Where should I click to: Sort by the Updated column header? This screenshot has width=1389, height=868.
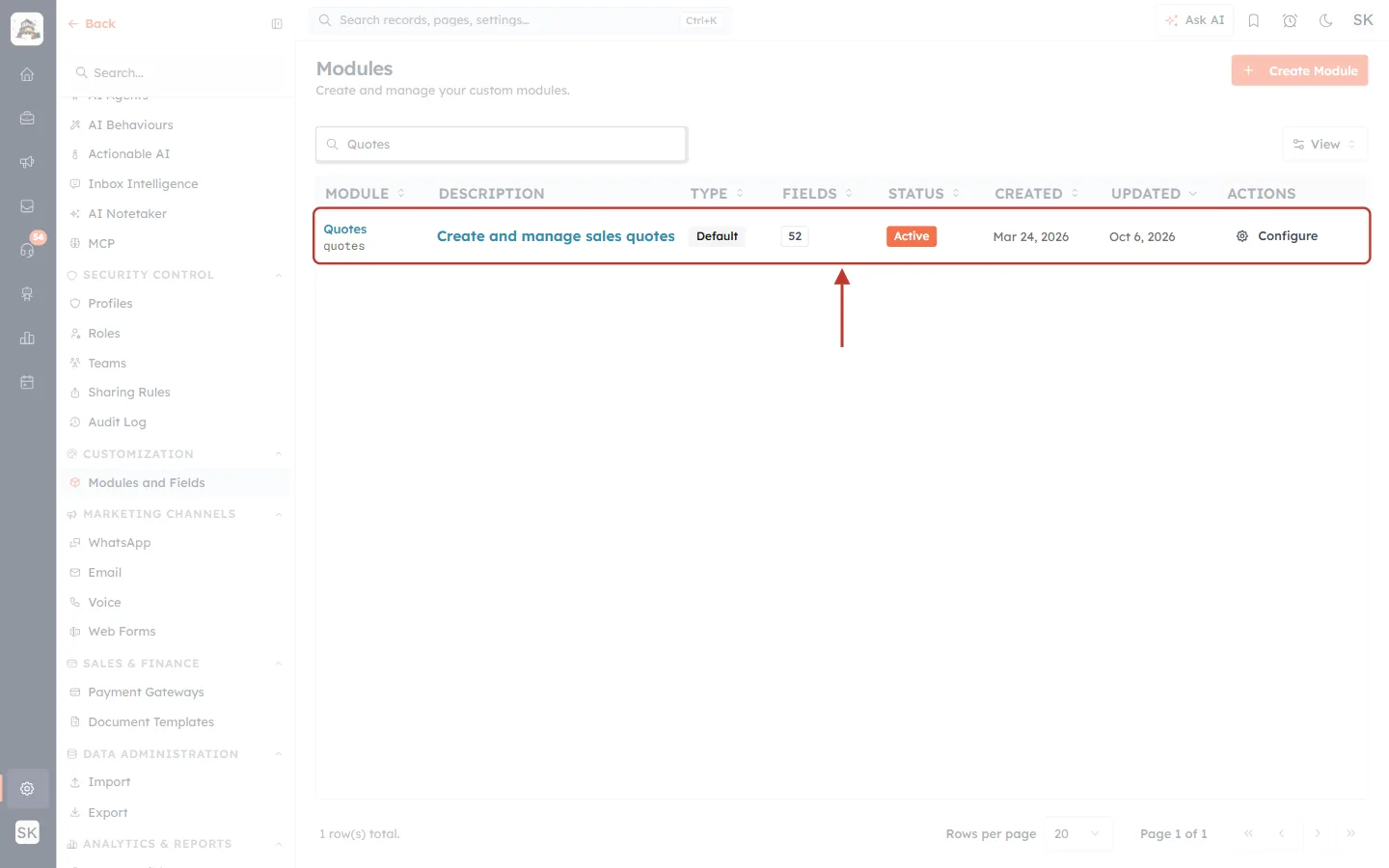[1154, 194]
